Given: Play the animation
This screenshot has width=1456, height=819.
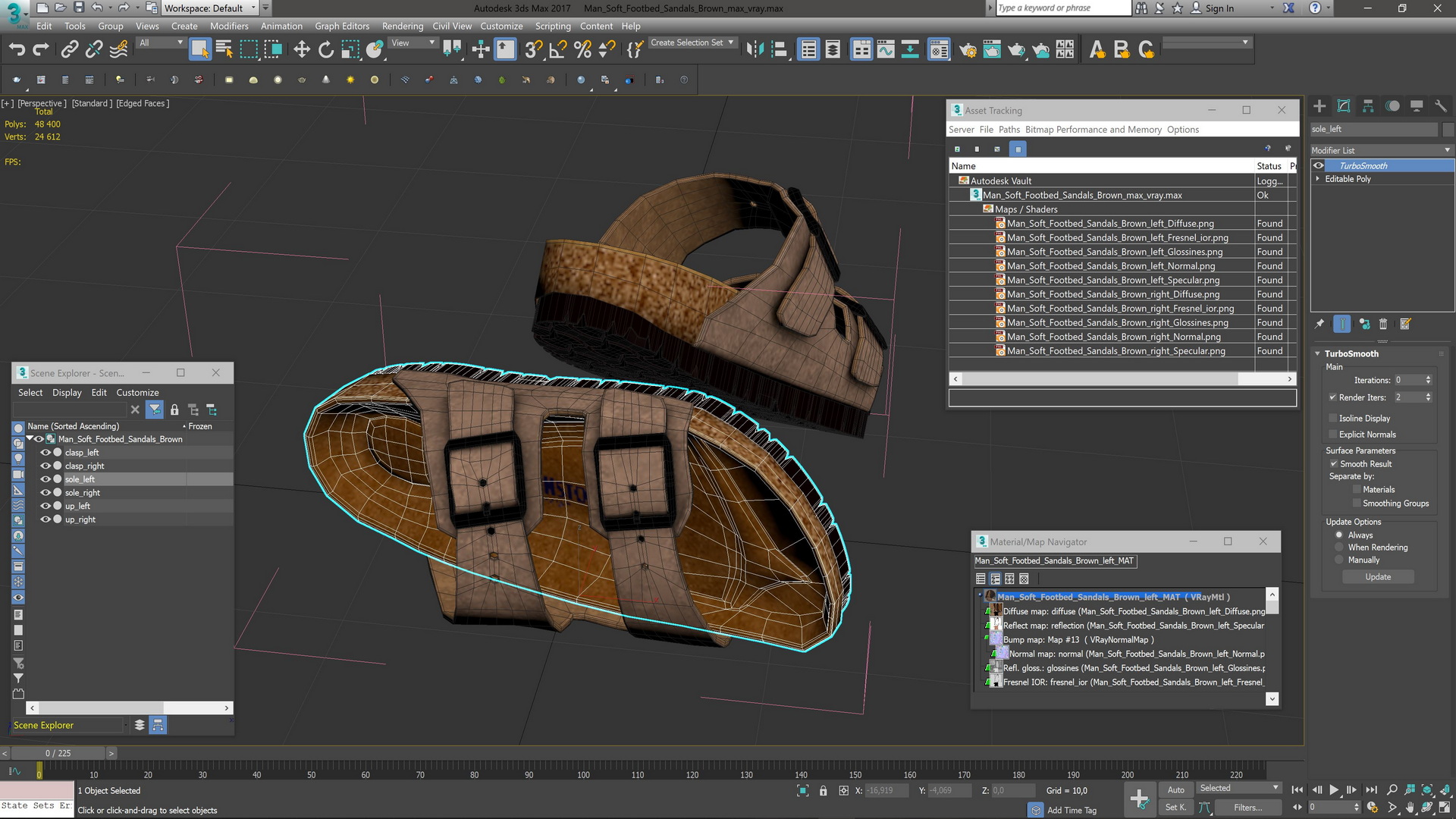Looking at the screenshot, I should (1334, 790).
